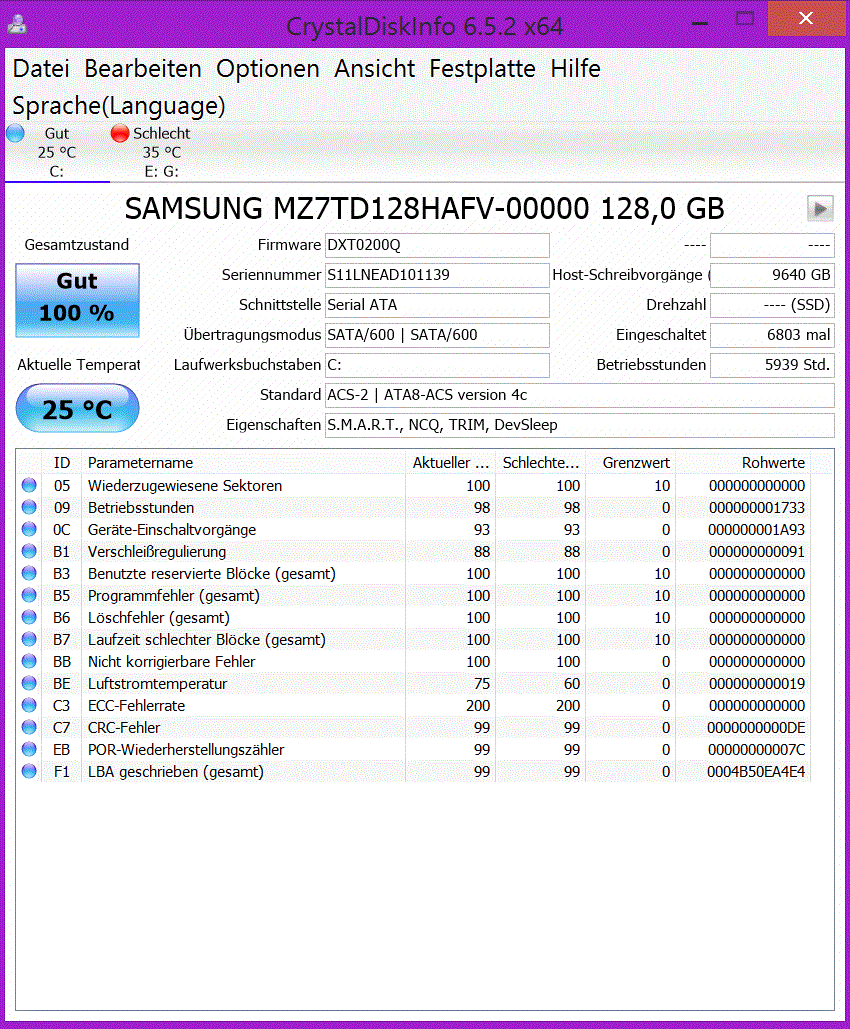This screenshot has width=850, height=1029.
Task: Click status orb of Nicht korrigierbare Fehler row
Action: 29,661
